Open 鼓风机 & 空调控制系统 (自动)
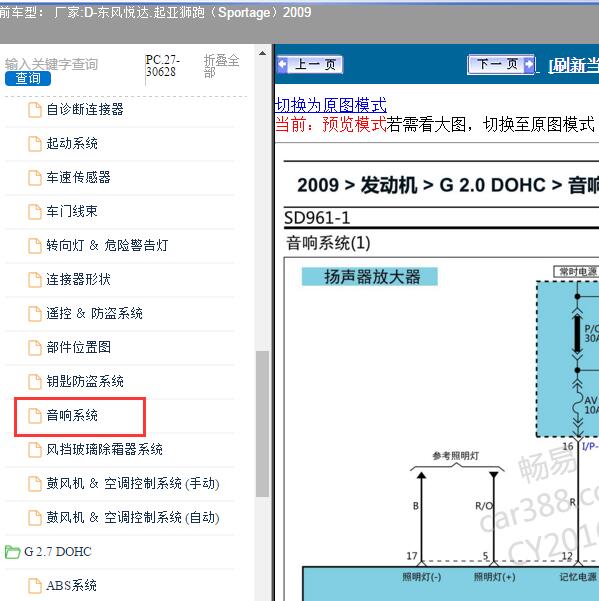599x601 pixels. [x=133, y=517]
